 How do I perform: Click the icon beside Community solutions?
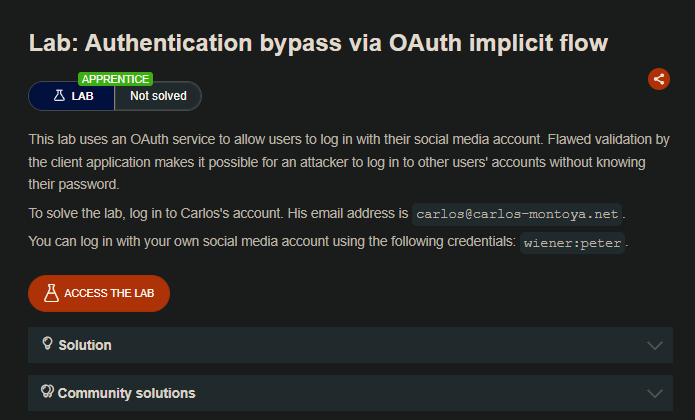click(x=47, y=392)
